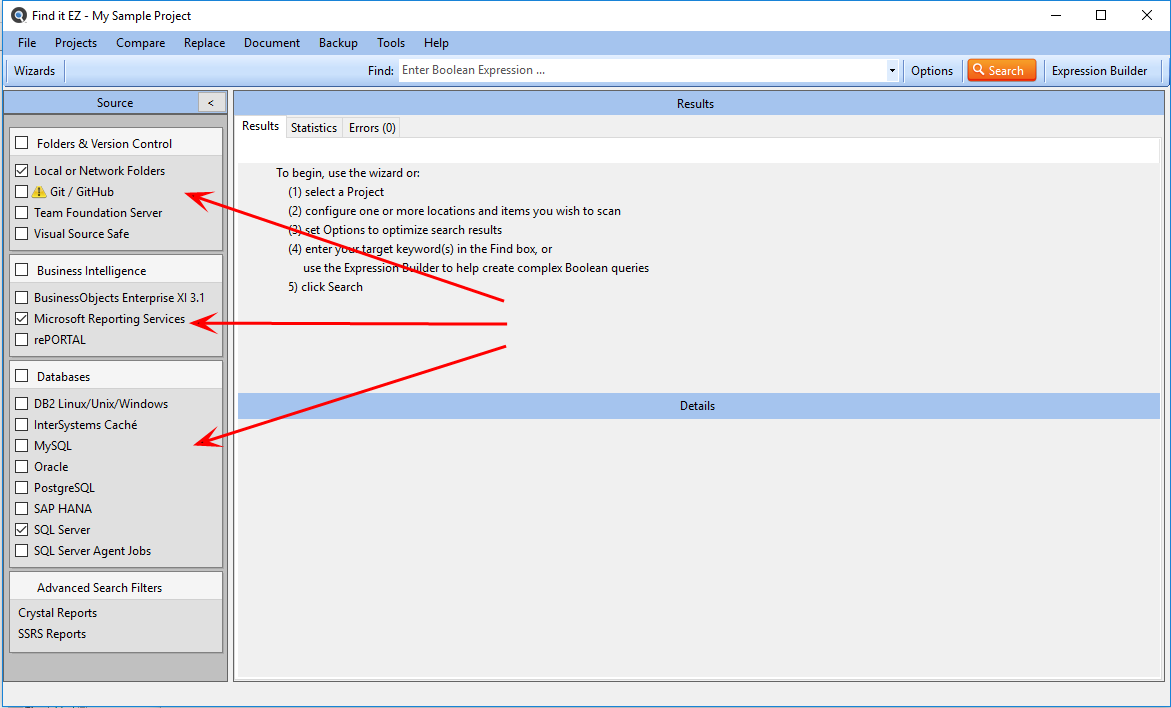Open the Projects menu
The image size is (1171, 708).
click(76, 43)
